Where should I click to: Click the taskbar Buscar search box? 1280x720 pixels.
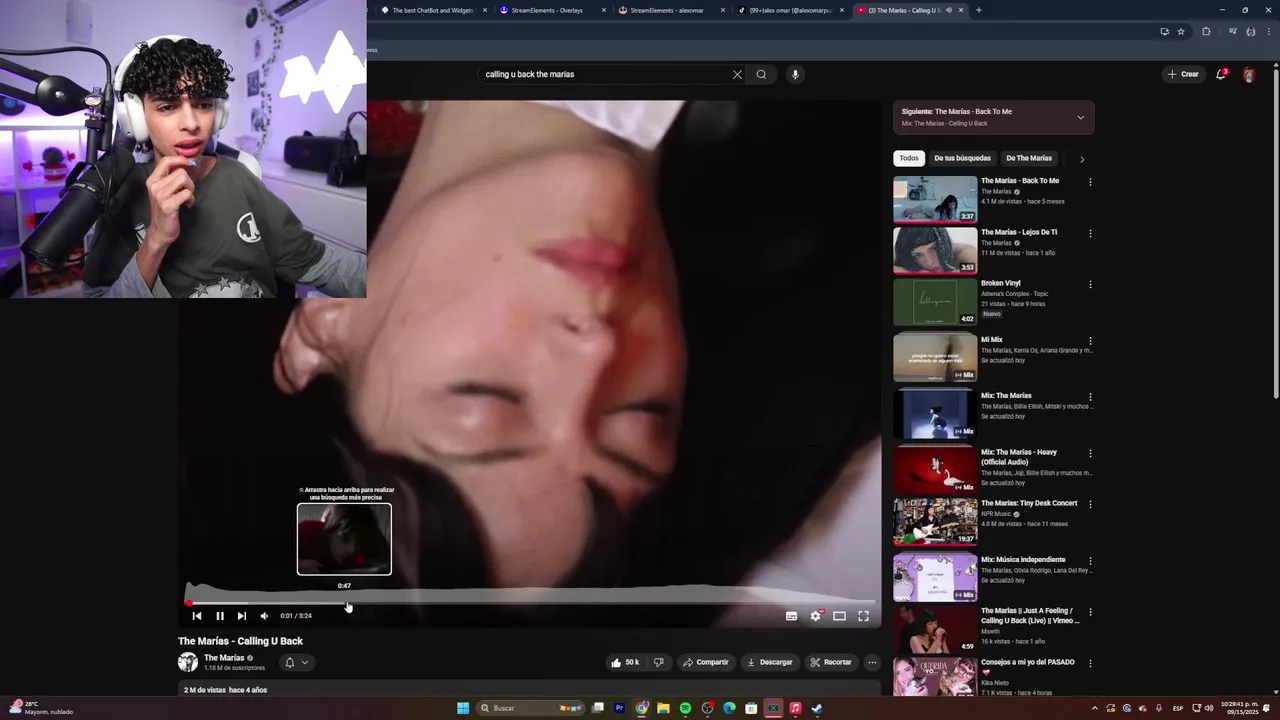point(532,708)
